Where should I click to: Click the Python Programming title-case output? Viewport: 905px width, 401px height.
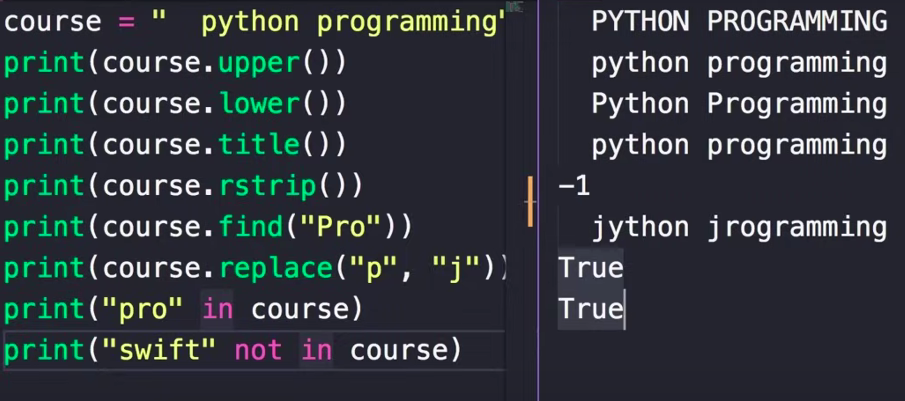click(x=739, y=104)
